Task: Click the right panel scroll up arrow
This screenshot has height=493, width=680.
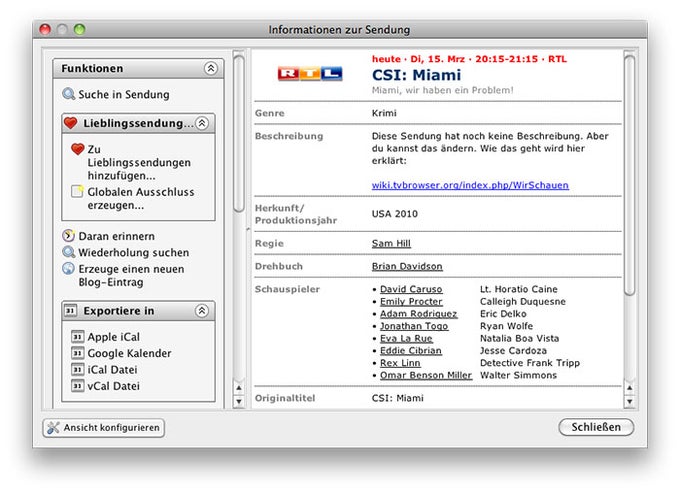Action: click(629, 388)
